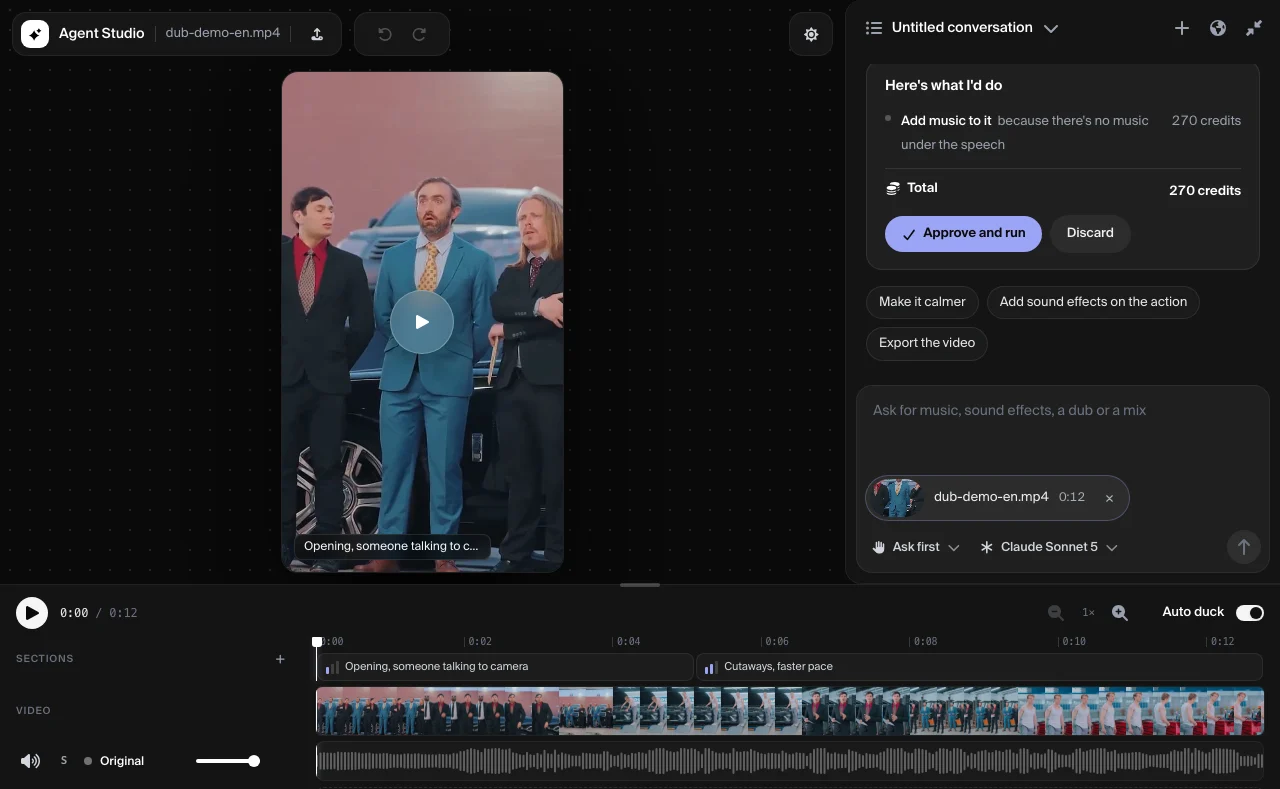Send the message with arrow button

click(1244, 547)
